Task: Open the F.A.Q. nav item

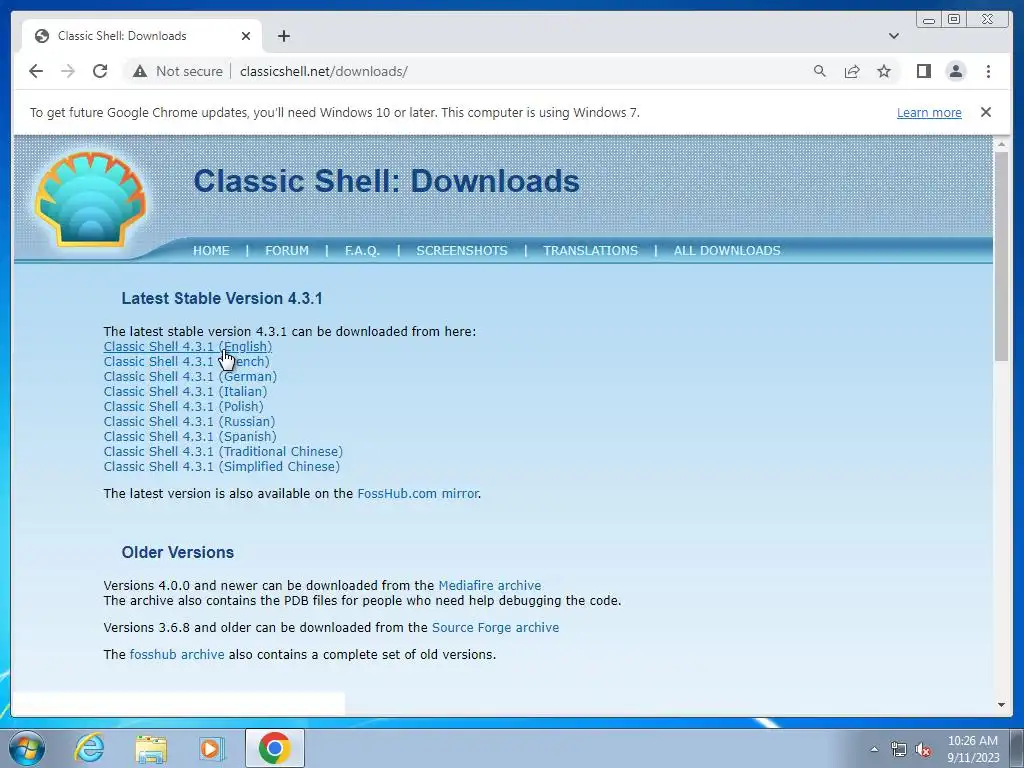Action: [x=362, y=251]
